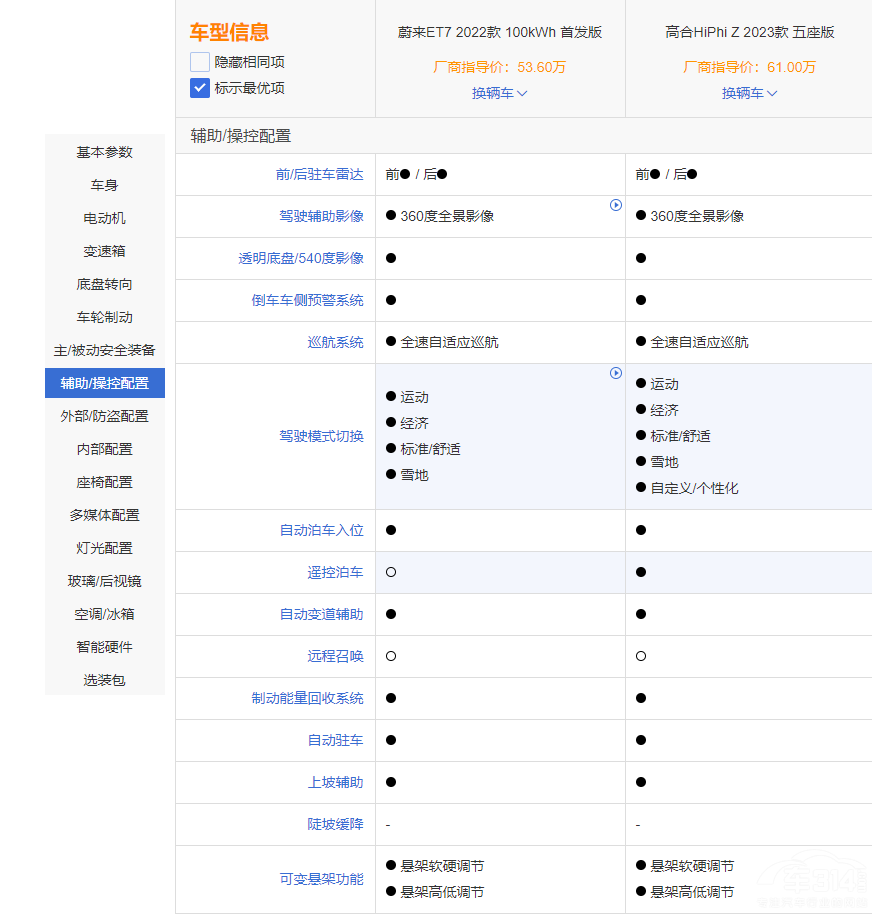The image size is (872, 914).
Task: Click 高合HiPhi Z 2023款 五座版 title
Action: point(749,32)
